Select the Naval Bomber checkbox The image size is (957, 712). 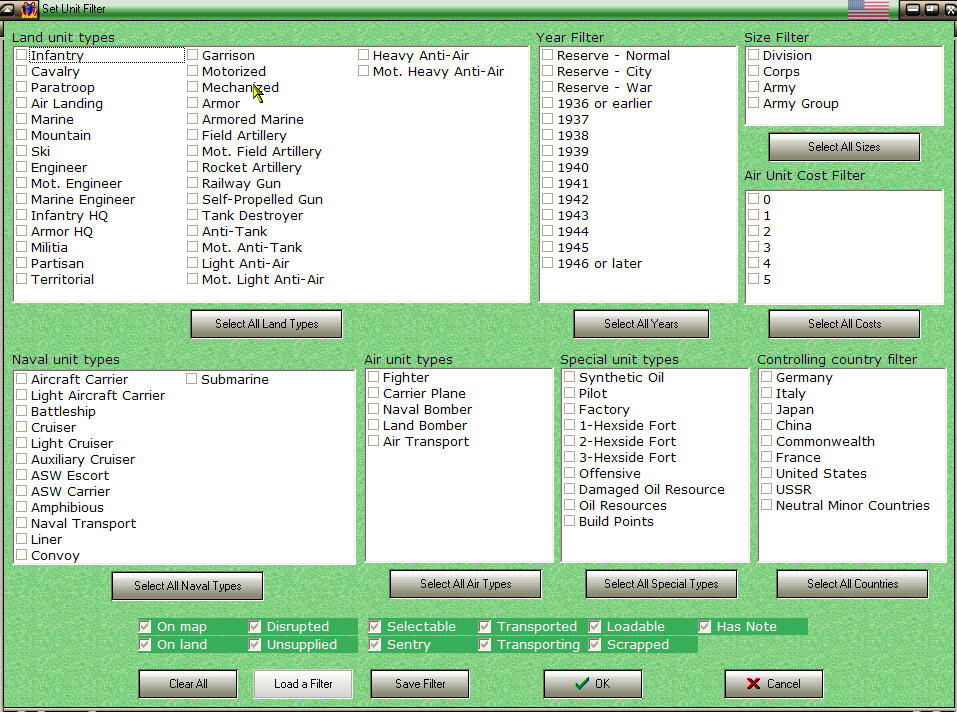point(374,409)
